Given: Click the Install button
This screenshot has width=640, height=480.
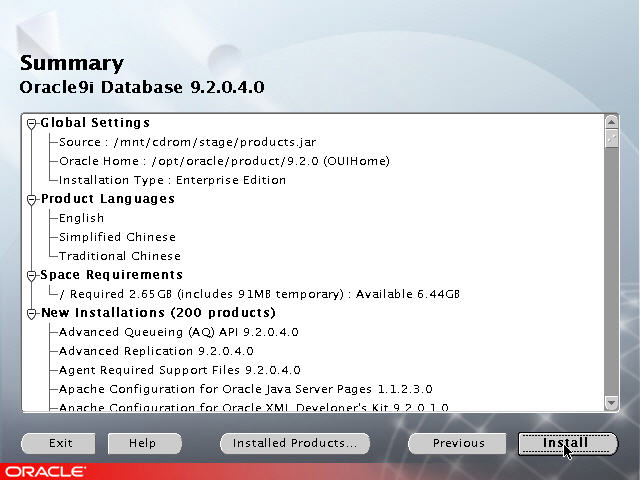Looking at the screenshot, I should click(568, 443).
